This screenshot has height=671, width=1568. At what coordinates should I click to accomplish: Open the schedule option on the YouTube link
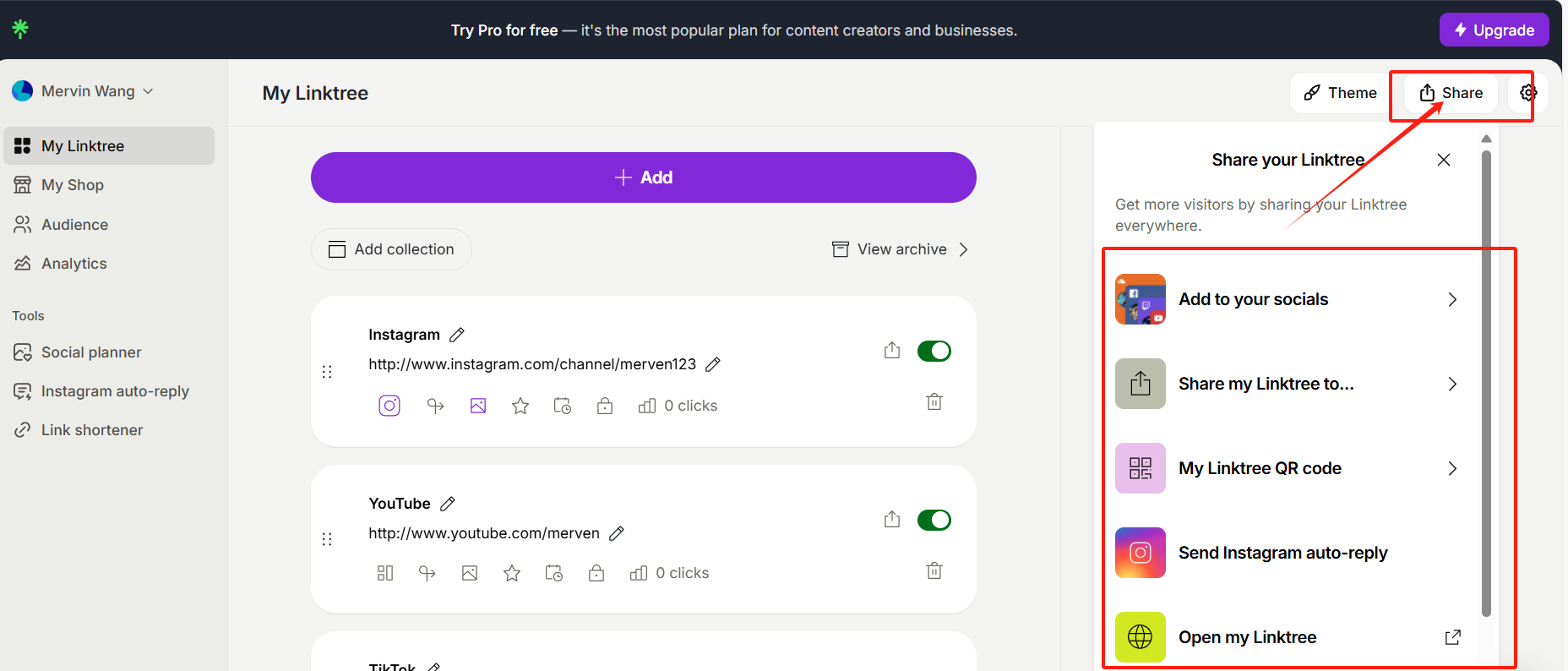554,573
